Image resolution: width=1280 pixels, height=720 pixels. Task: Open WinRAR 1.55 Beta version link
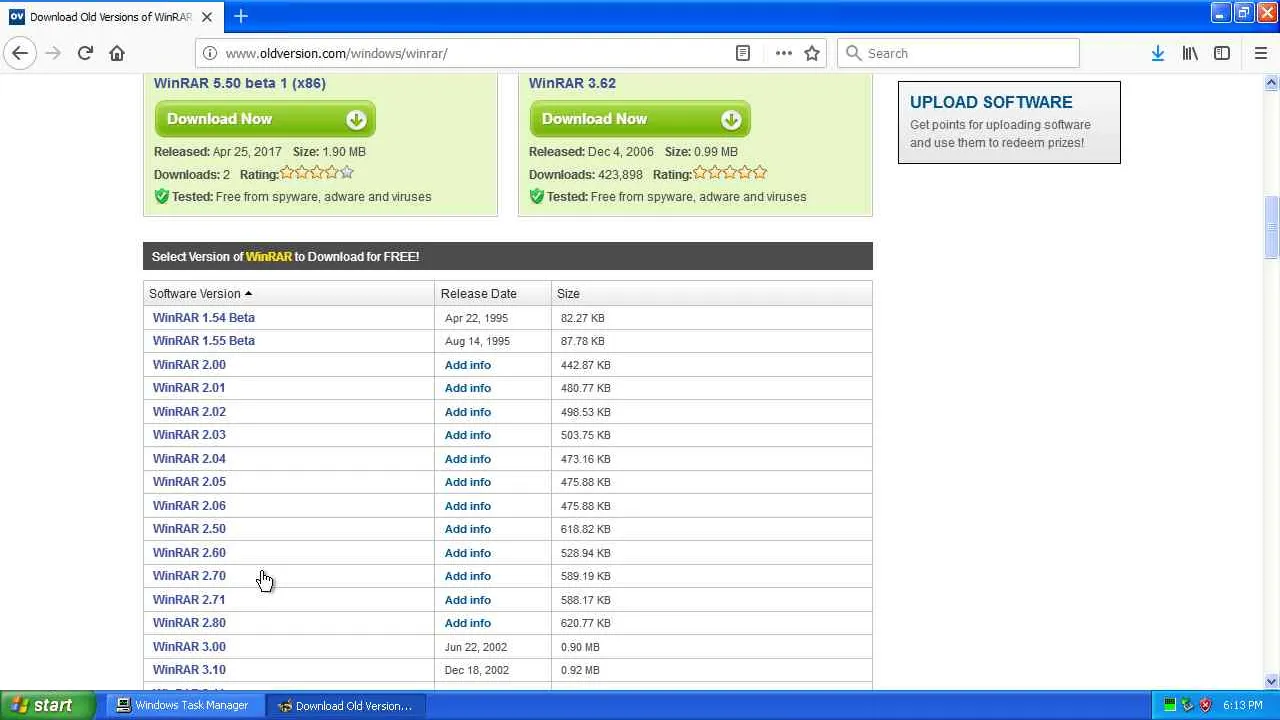tap(204, 341)
